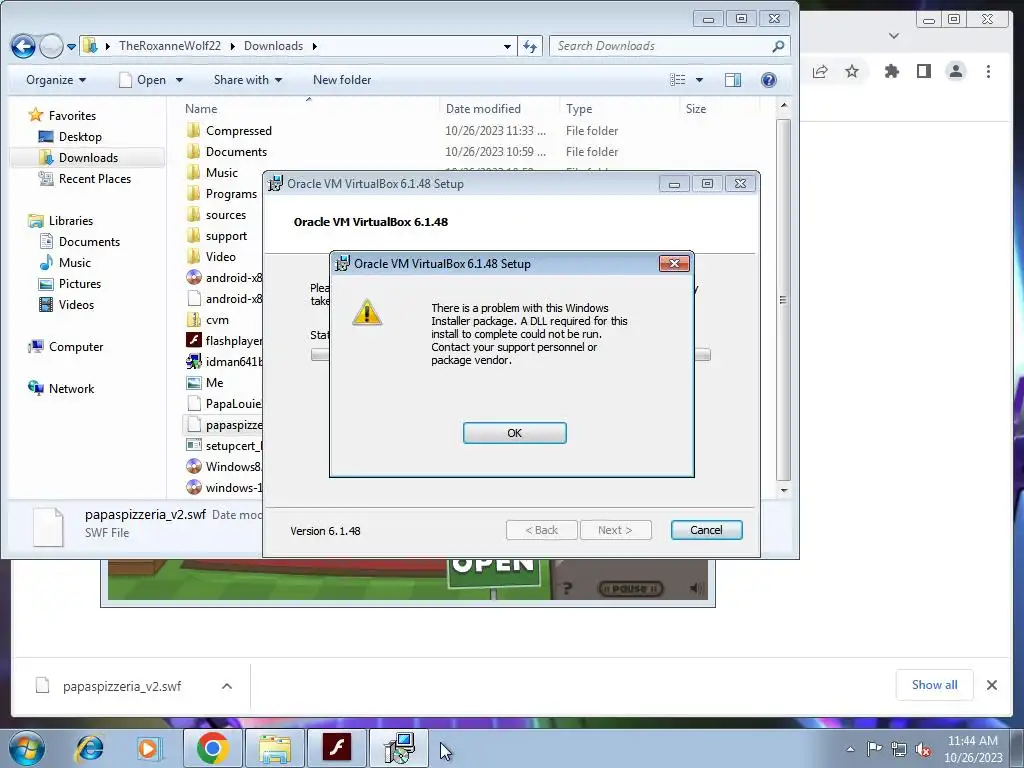1024x768 pixels.
Task: Close the Chrome downloads bar
Action: coord(991,685)
